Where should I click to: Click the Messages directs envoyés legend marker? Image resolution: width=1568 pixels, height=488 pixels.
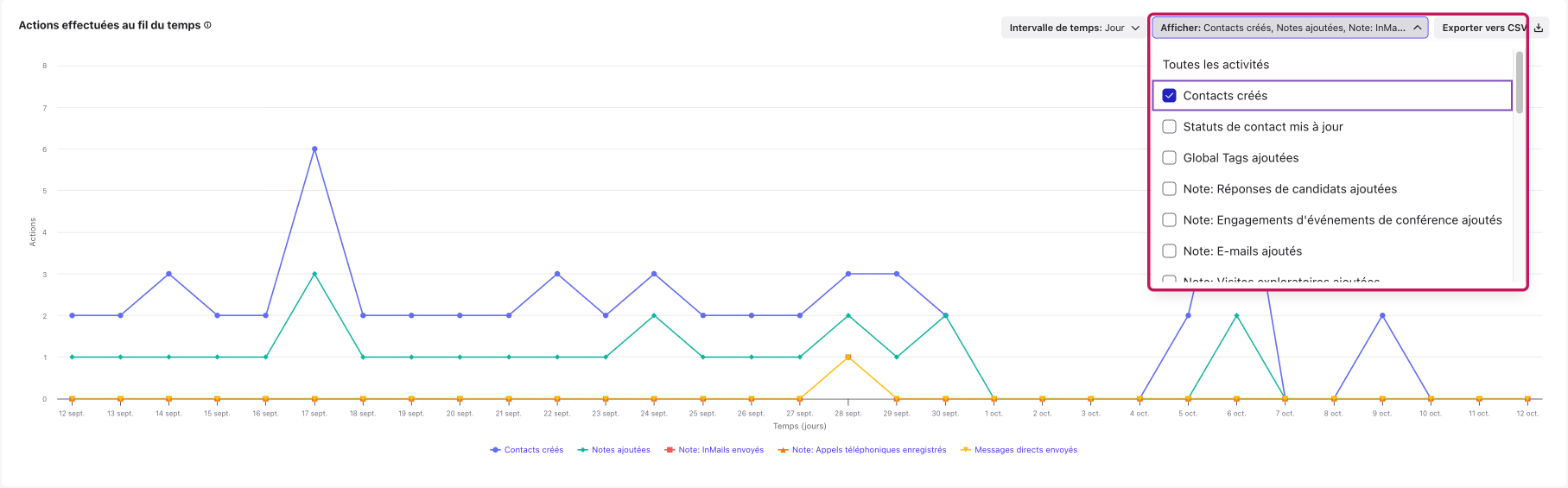click(965, 450)
